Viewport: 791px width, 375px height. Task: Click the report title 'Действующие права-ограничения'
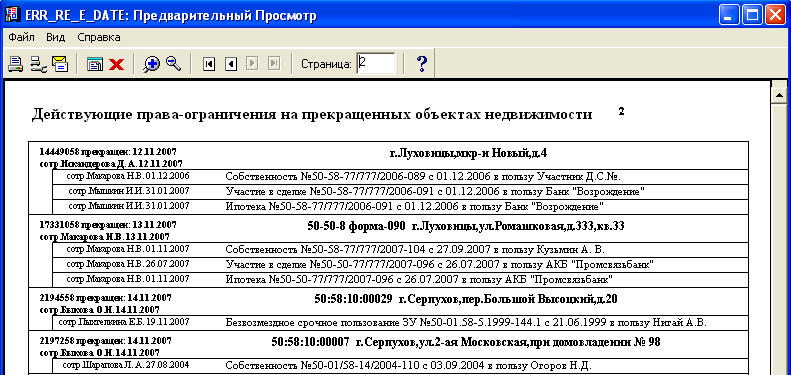312,115
